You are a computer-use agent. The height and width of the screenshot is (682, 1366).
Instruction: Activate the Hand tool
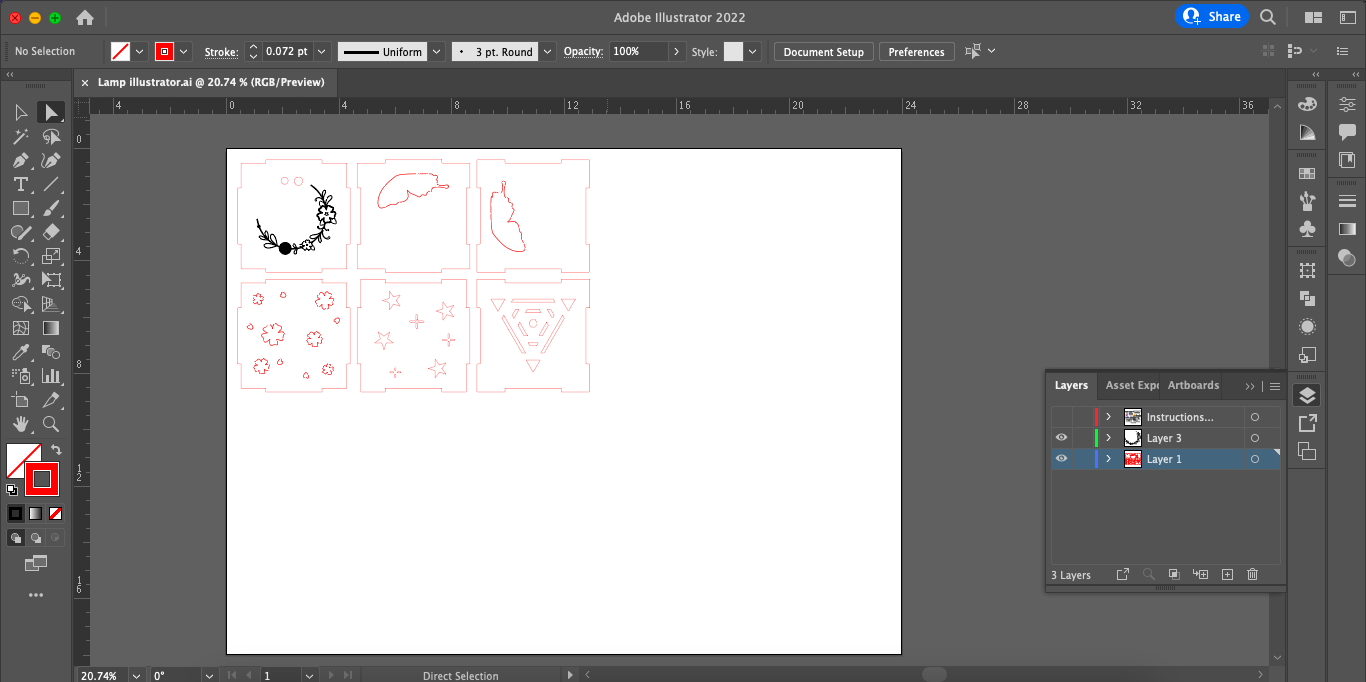point(20,424)
